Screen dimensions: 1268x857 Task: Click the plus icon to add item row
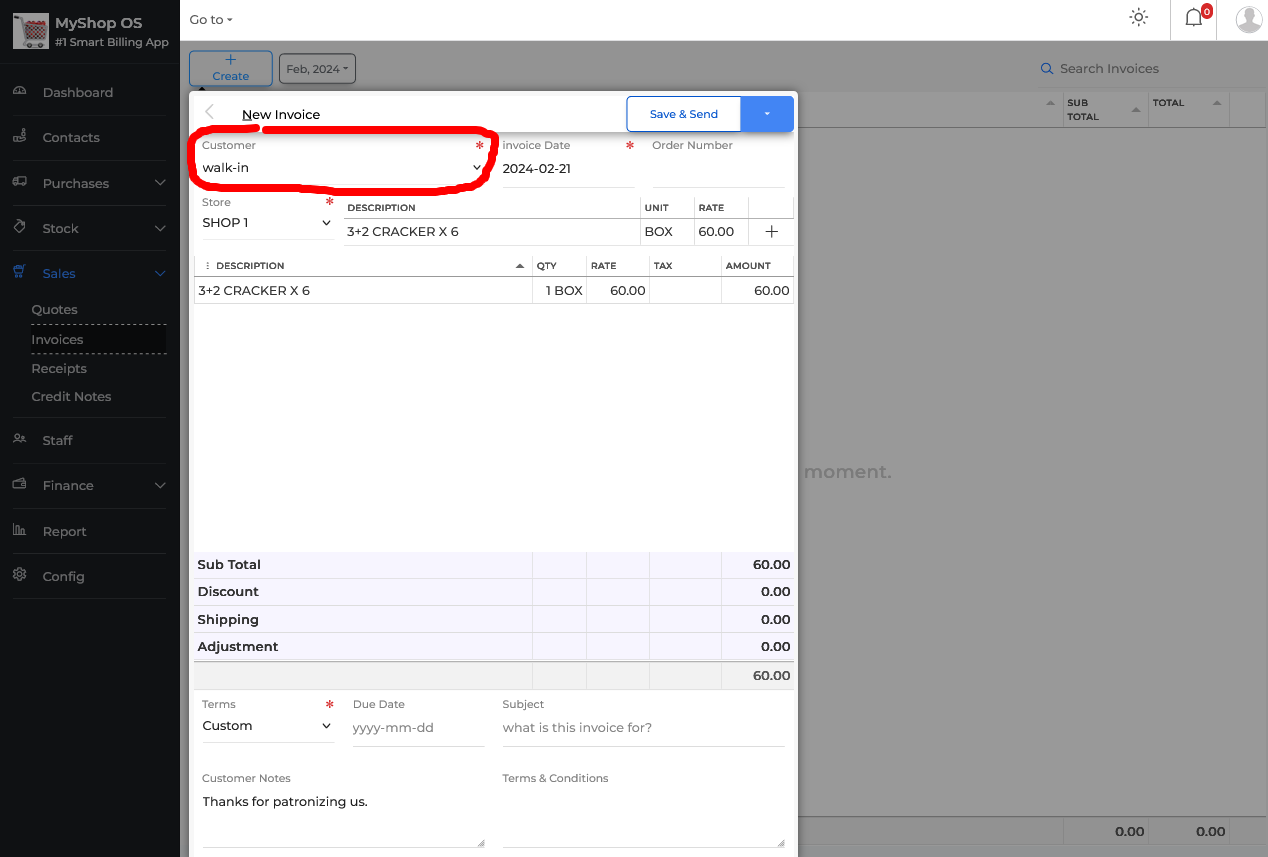tap(771, 232)
